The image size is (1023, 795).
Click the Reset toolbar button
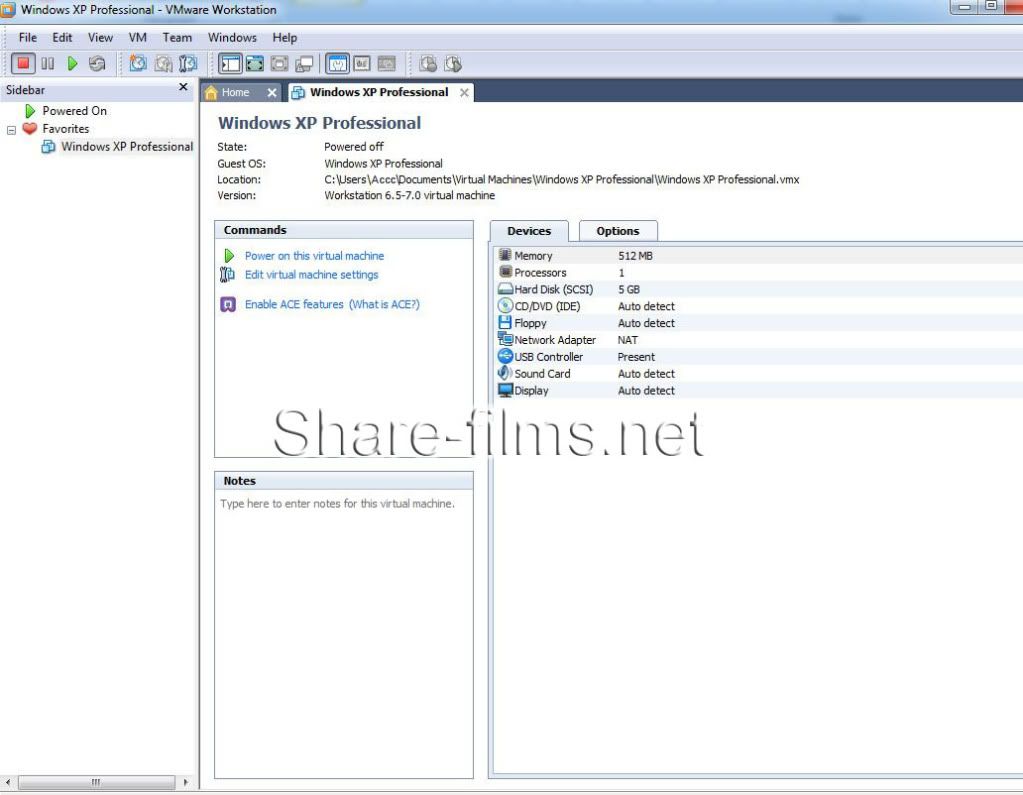[x=97, y=63]
